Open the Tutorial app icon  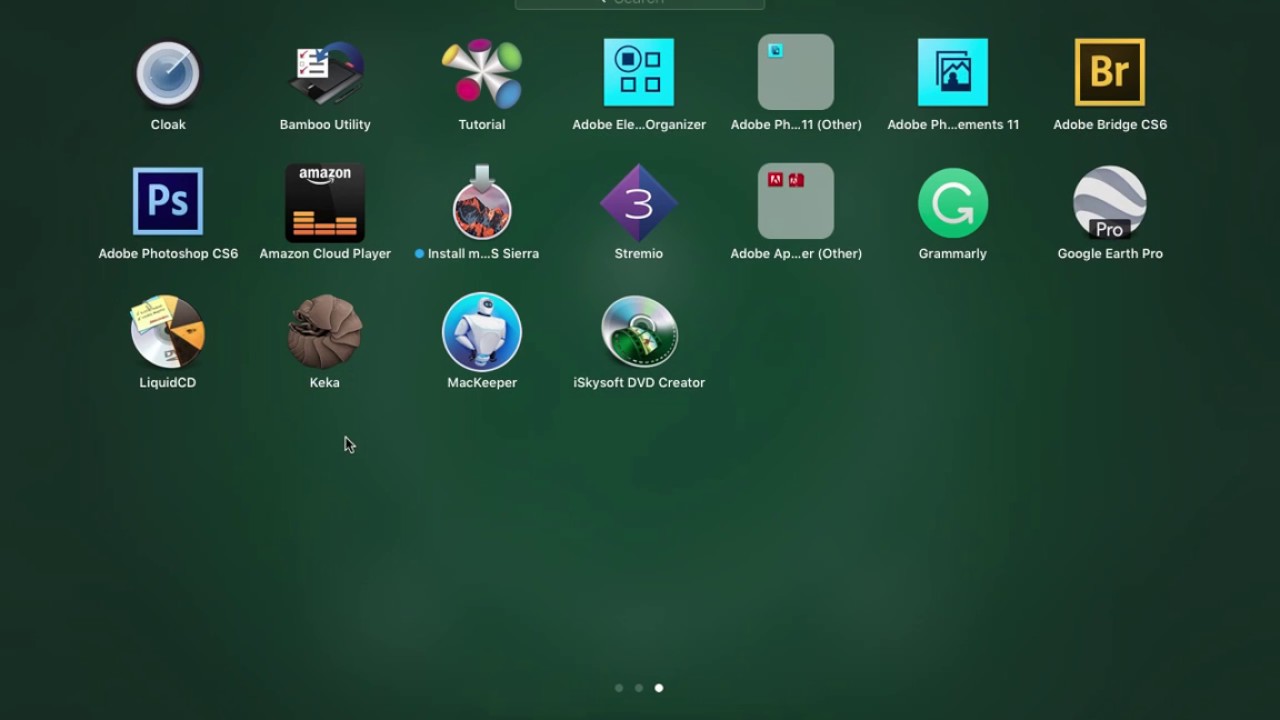[482, 73]
